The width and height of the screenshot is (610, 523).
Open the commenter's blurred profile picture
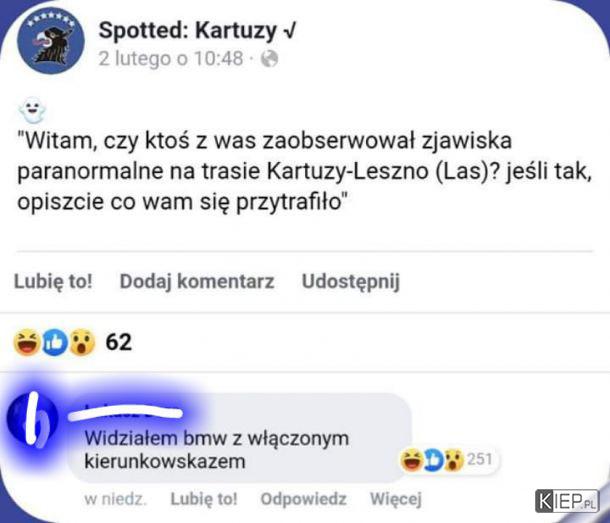[x=33, y=419]
